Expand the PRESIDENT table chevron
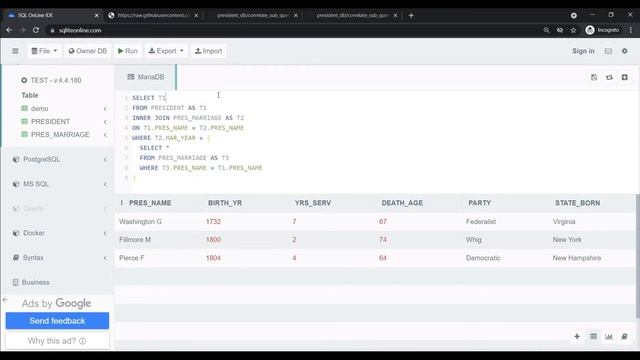This screenshot has width=640, height=360. coord(105,122)
